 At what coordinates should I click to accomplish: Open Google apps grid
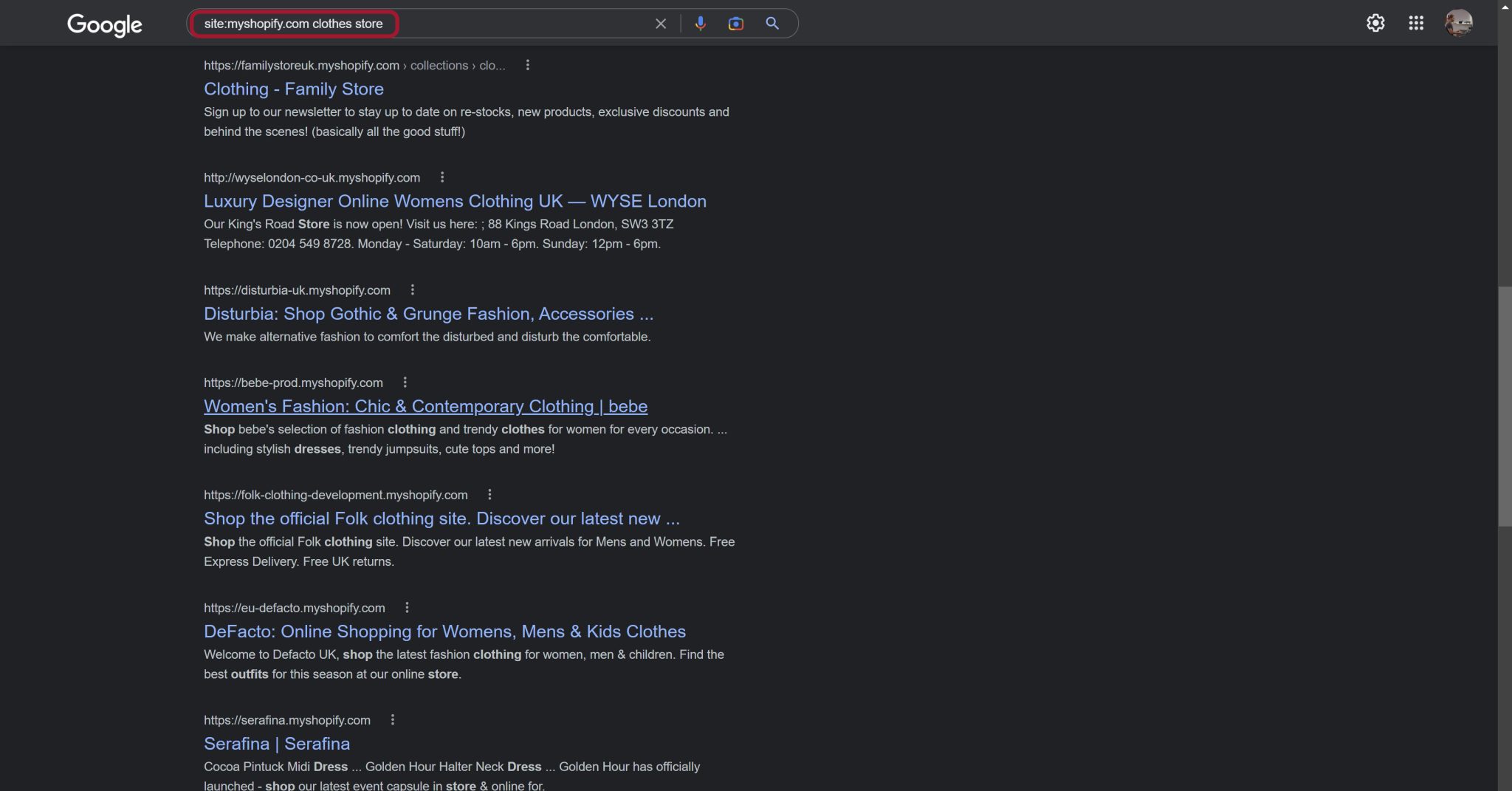point(1415,23)
